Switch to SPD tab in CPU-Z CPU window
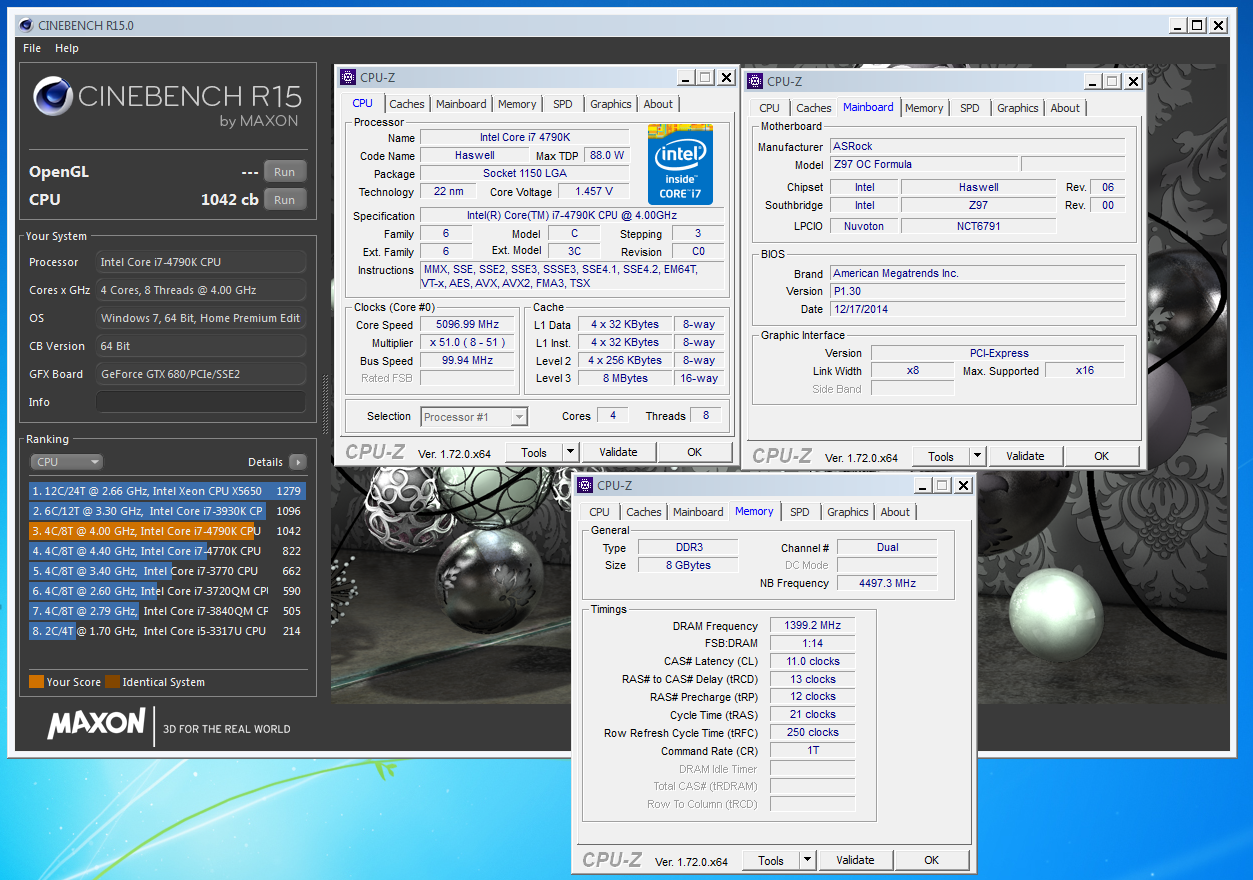Image resolution: width=1253 pixels, height=880 pixels. click(563, 104)
